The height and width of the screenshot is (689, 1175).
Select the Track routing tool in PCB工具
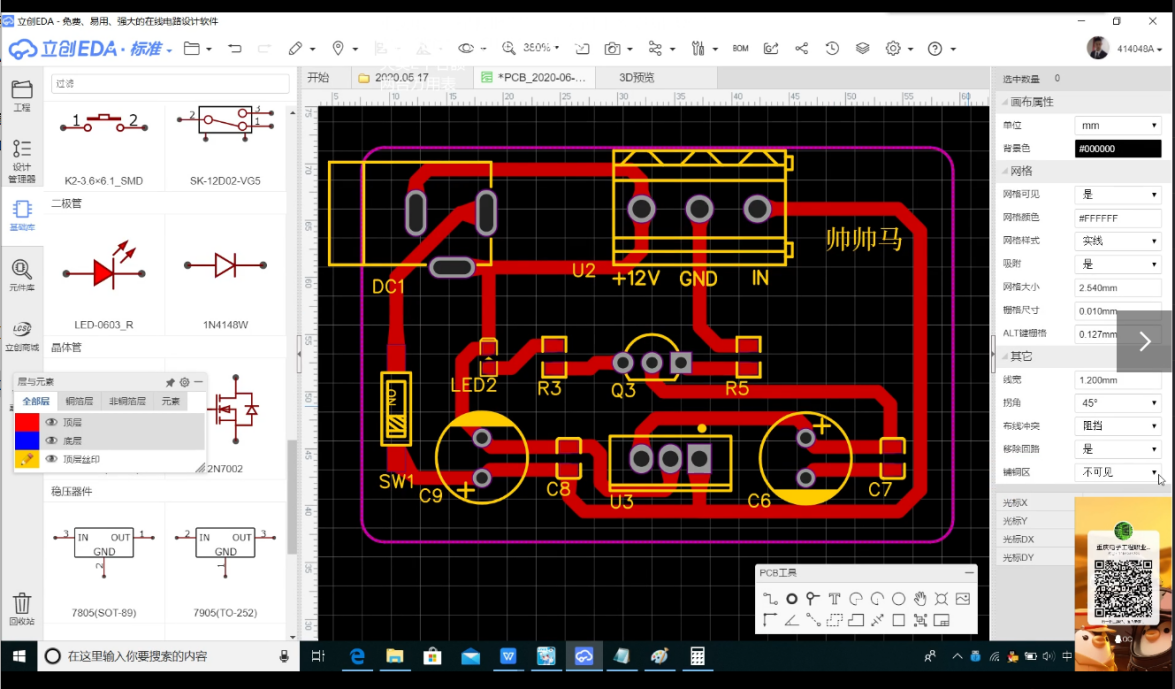coord(770,599)
